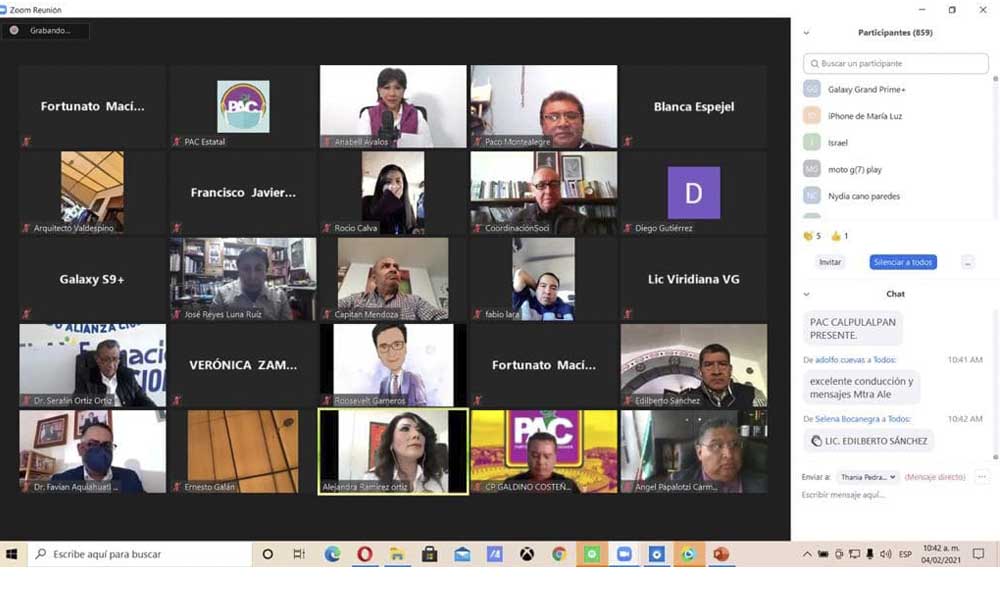This screenshot has height=600, width=1000.
Task: Open PowerPoint from the taskbar
Action: click(x=721, y=554)
